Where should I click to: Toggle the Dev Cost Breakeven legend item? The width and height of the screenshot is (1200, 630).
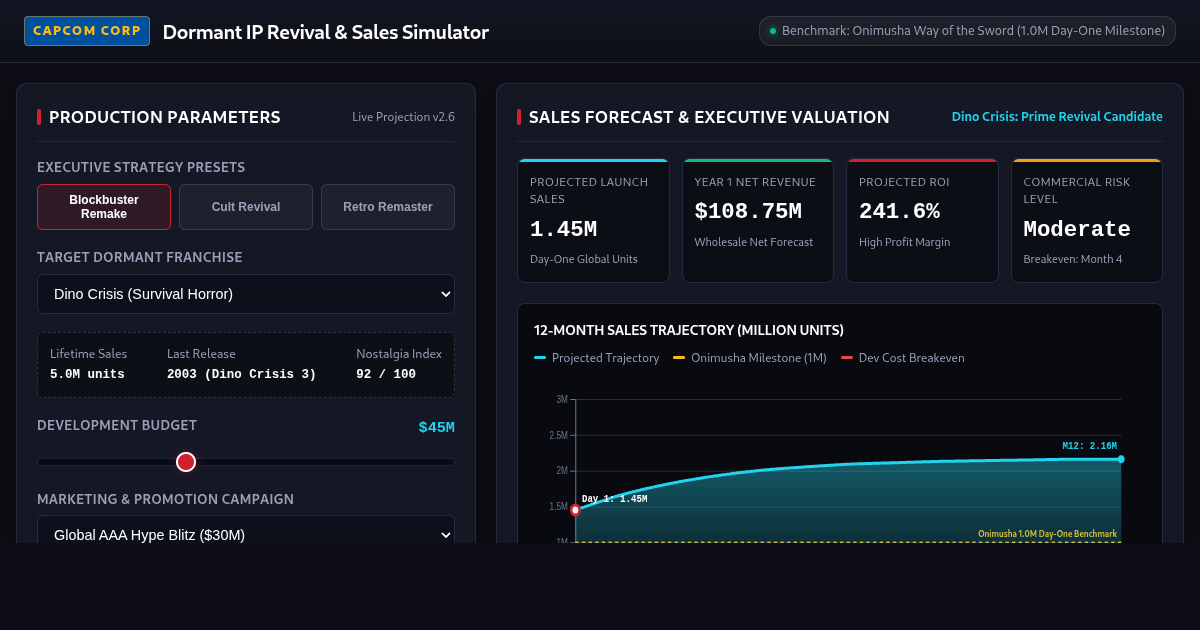pos(903,358)
